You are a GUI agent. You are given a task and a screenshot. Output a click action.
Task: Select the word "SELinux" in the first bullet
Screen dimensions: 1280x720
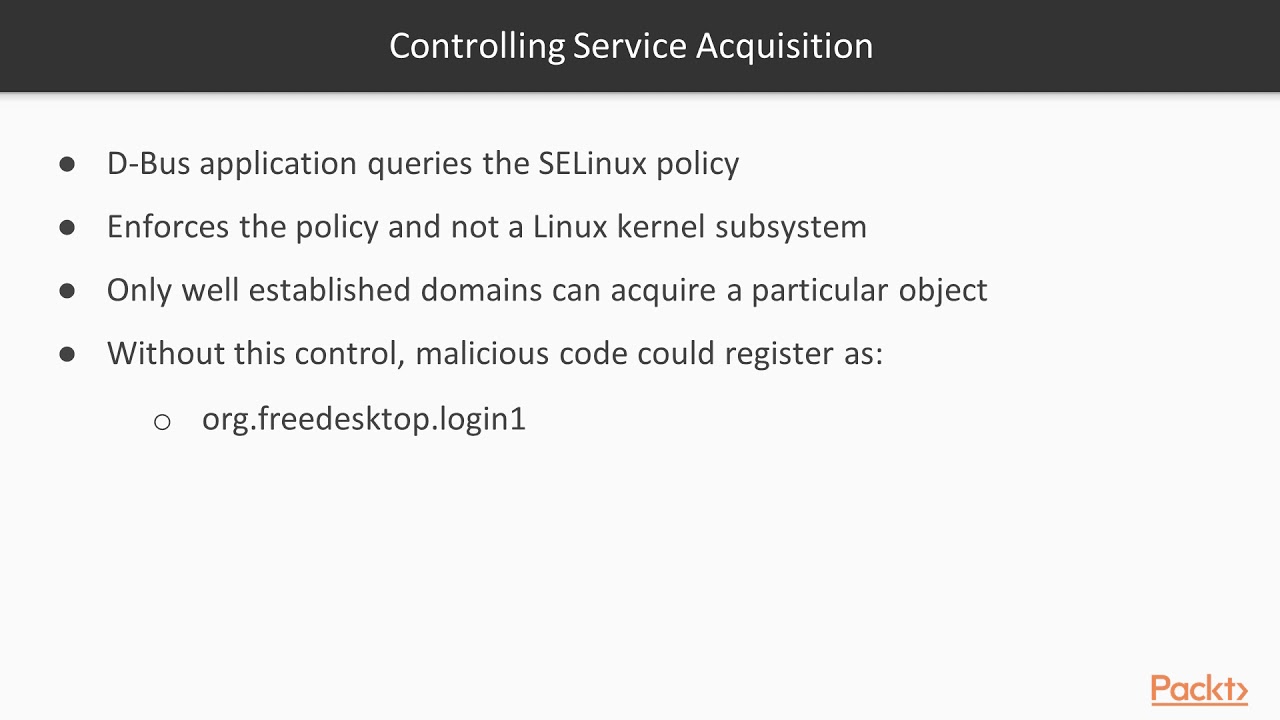pyautogui.click(x=593, y=163)
